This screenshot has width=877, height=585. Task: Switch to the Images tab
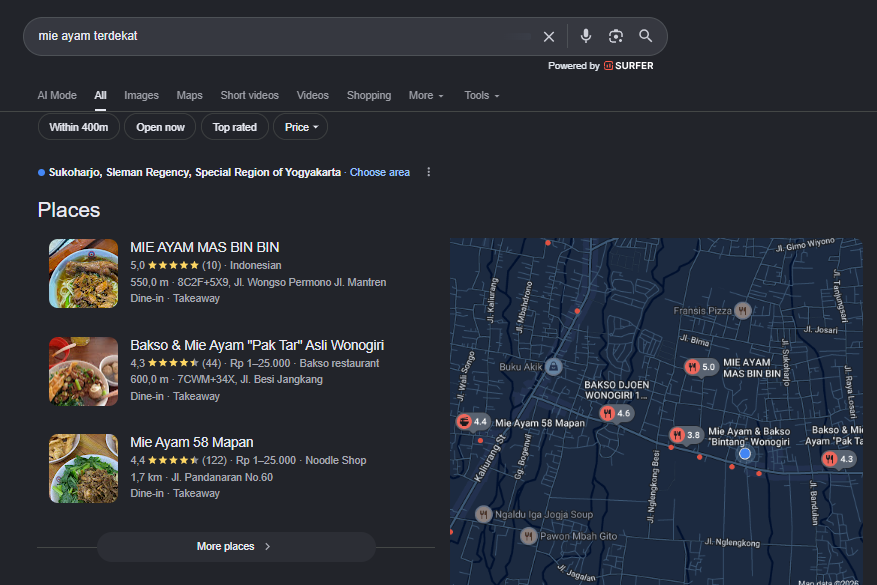(142, 96)
